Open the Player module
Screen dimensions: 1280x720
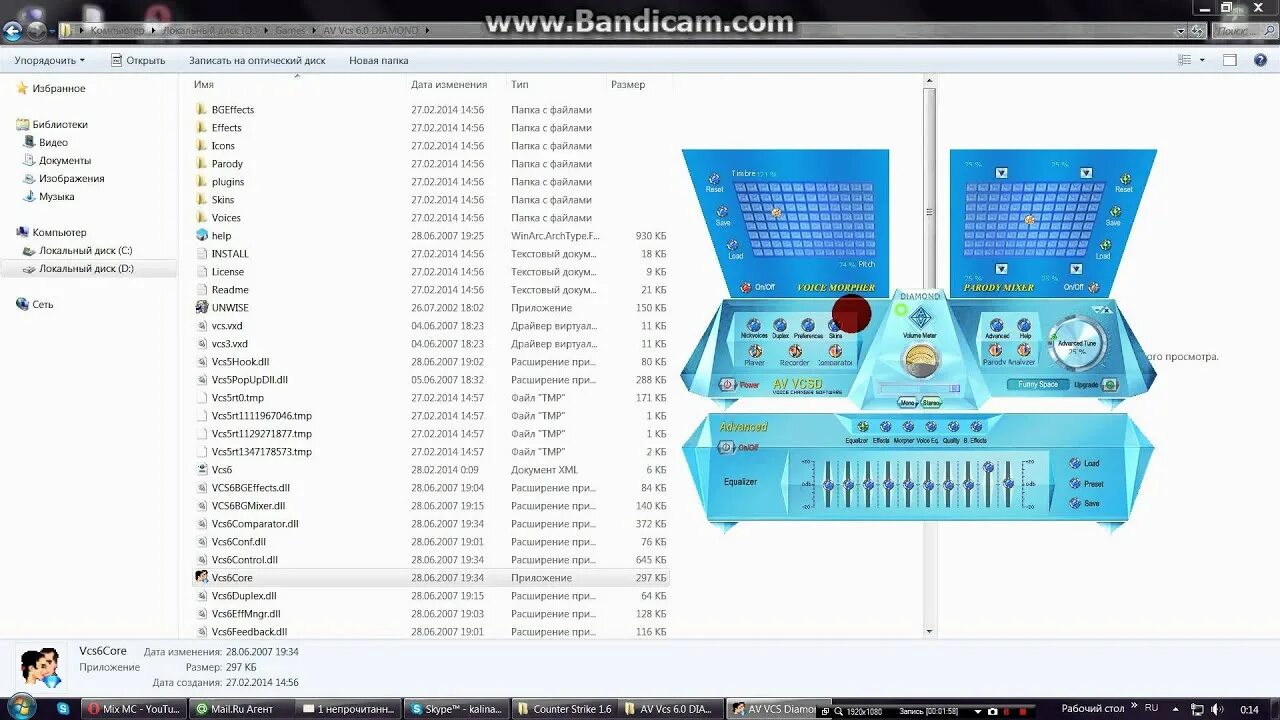pyautogui.click(x=755, y=351)
